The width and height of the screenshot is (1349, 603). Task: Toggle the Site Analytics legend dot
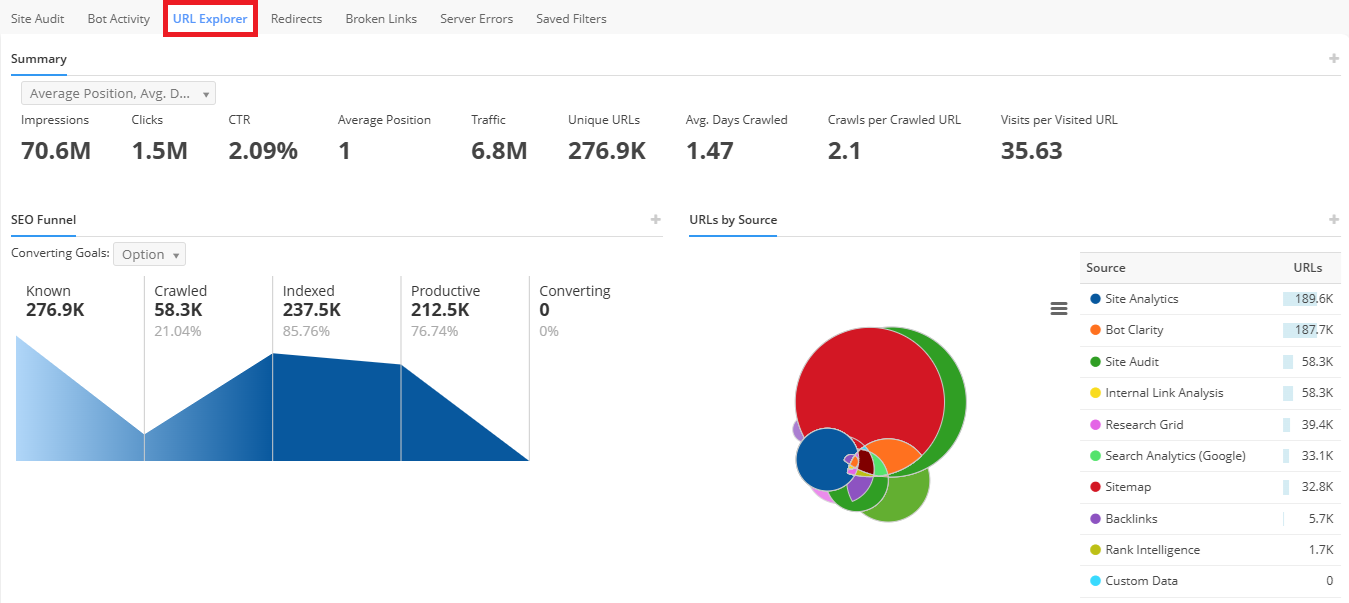click(x=1095, y=299)
